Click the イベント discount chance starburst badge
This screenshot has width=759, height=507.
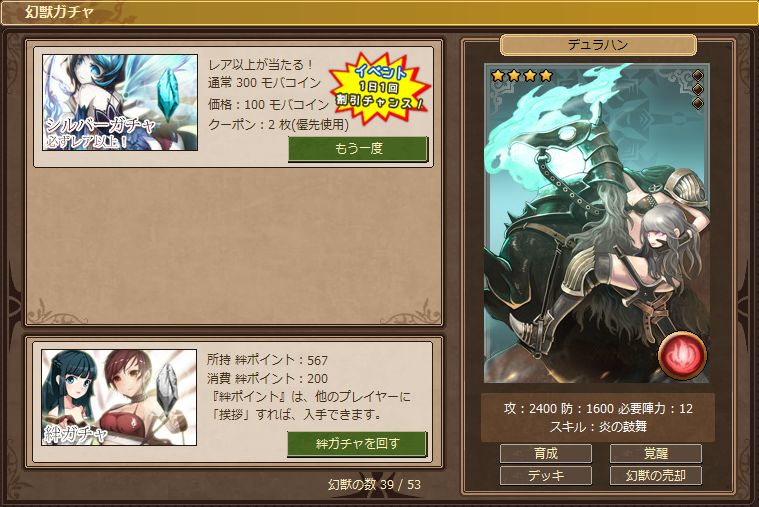coord(380,88)
